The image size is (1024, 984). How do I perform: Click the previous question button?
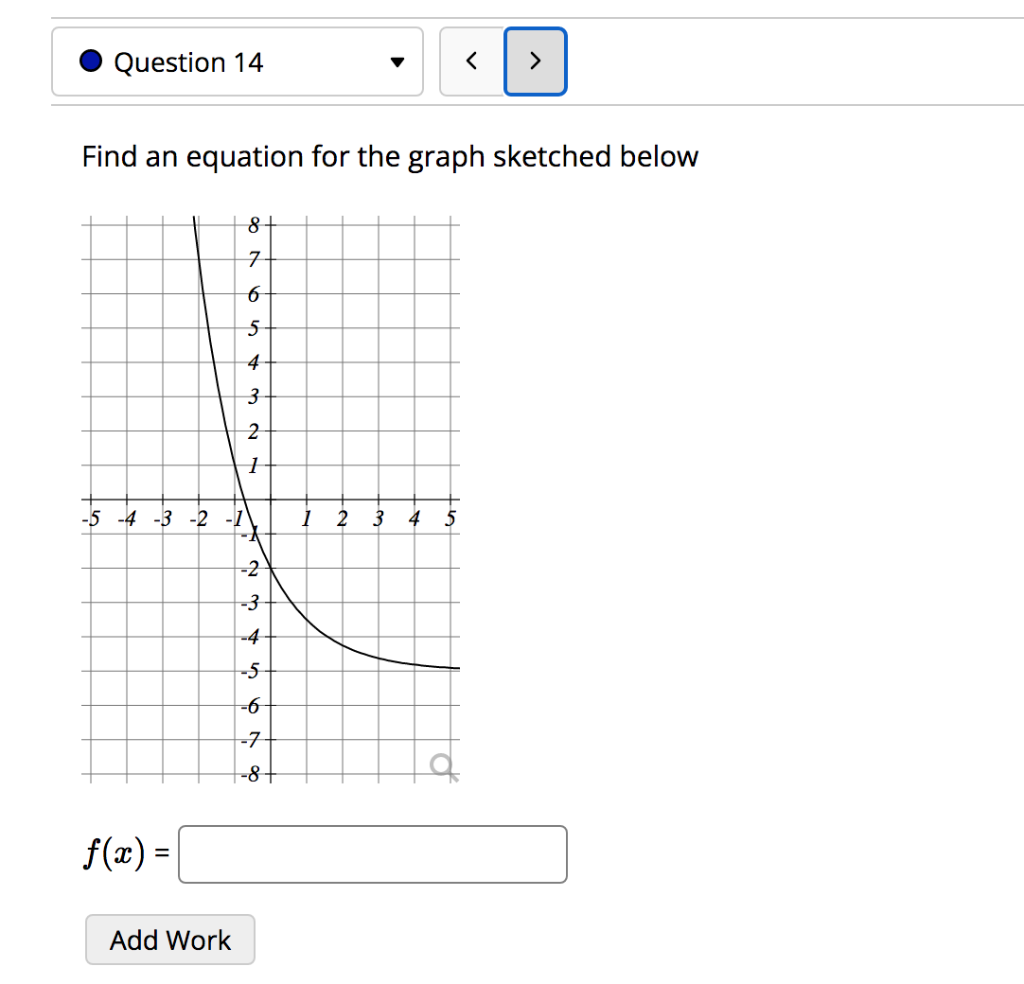point(471,60)
